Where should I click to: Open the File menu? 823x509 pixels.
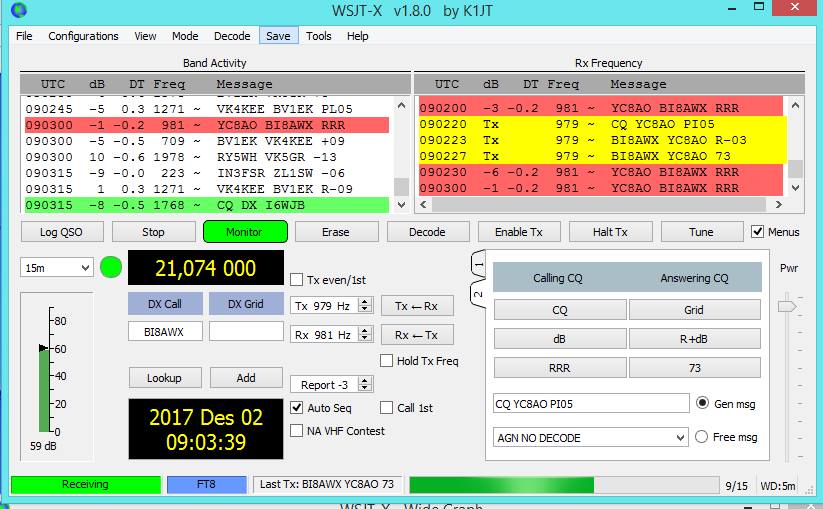coord(24,36)
